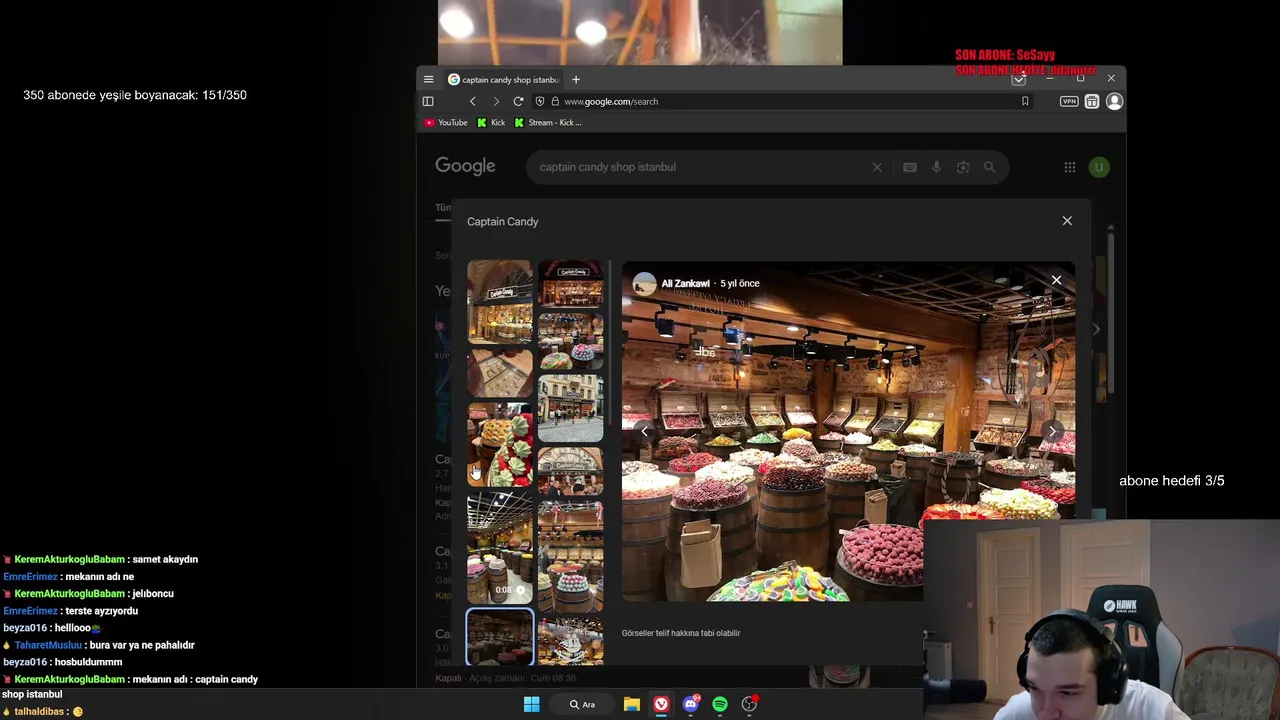Open the Google account avatar U
Image resolution: width=1280 pixels, height=720 pixels.
point(1099,167)
